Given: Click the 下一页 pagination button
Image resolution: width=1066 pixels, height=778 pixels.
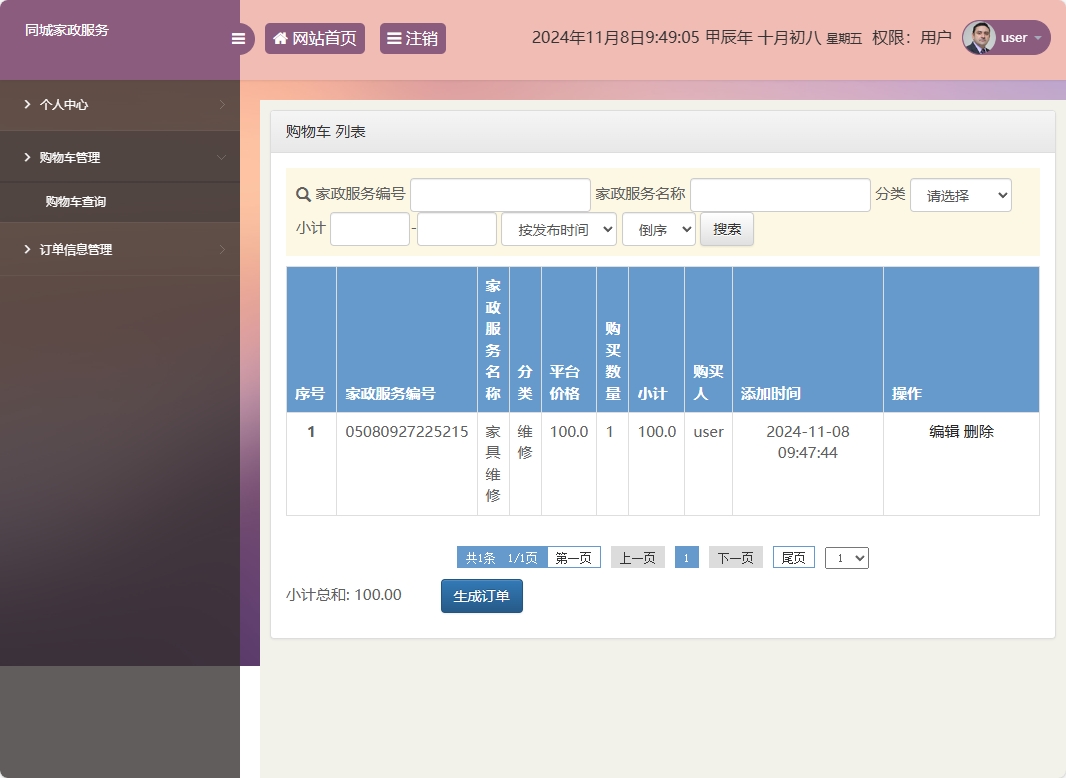Looking at the screenshot, I should tap(735, 557).
